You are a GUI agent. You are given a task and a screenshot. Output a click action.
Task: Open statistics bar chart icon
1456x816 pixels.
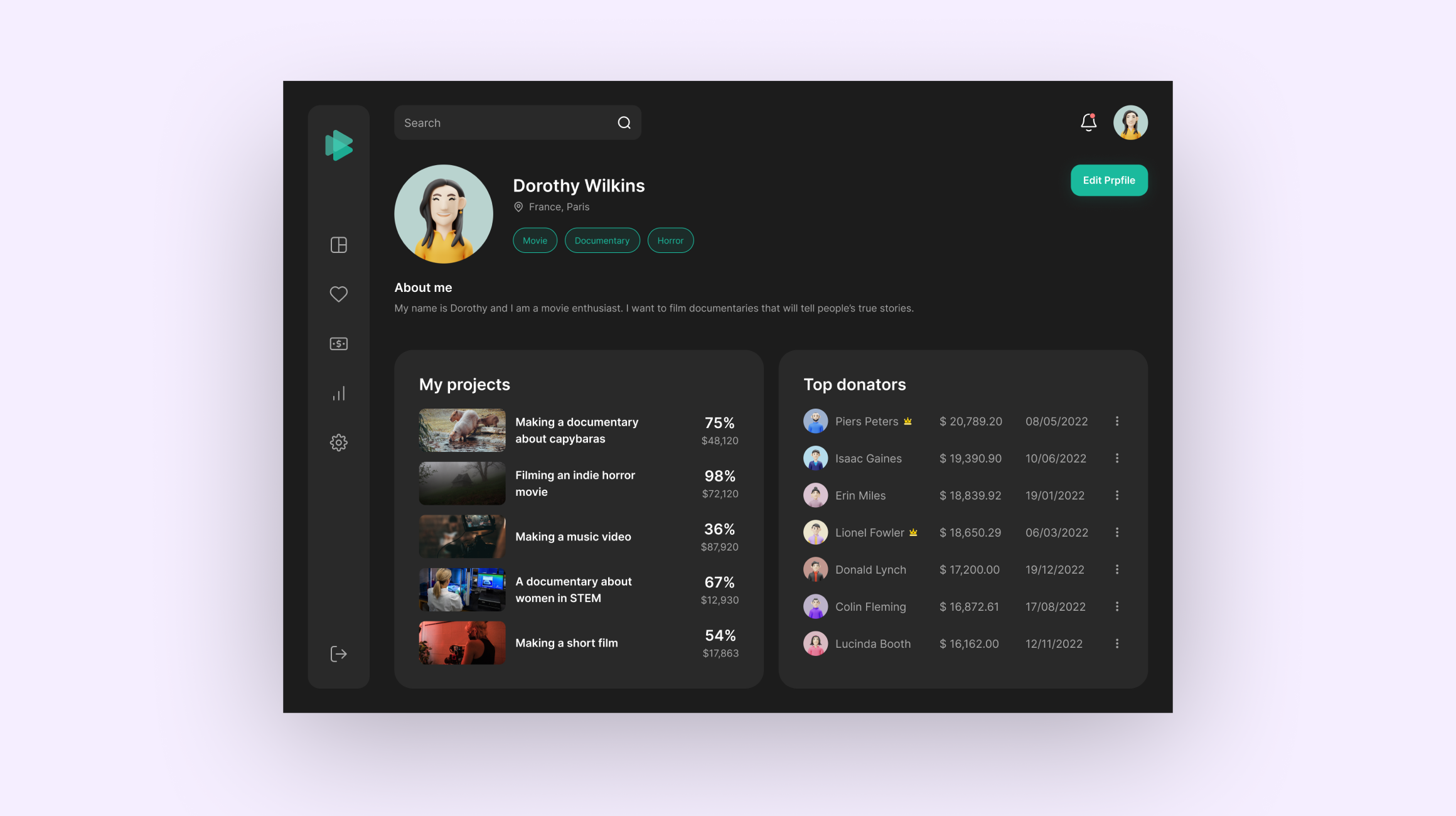pos(338,394)
